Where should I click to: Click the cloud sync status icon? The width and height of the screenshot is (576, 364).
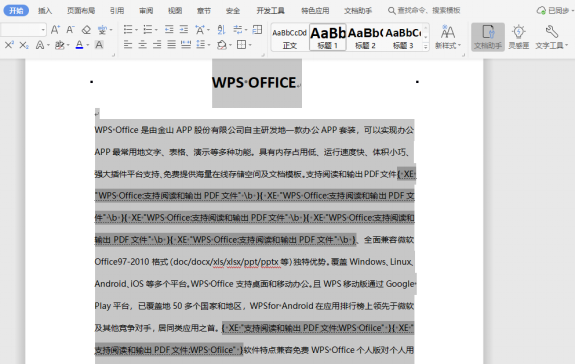pos(541,11)
